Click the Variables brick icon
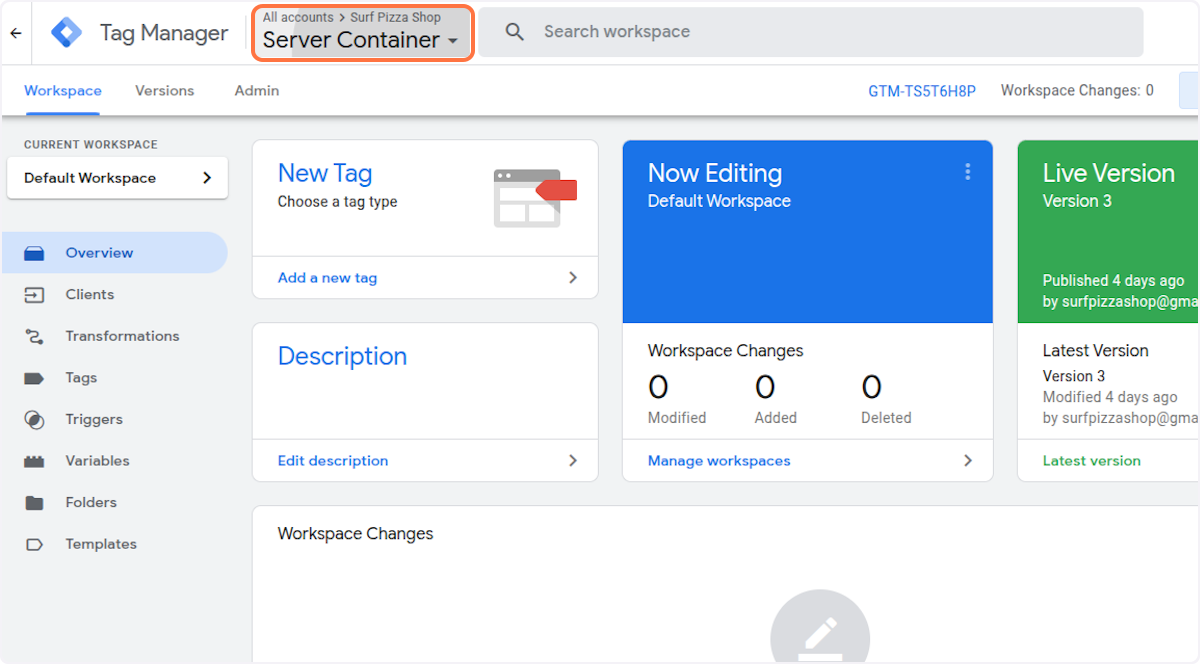This screenshot has height=664, width=1200. pos(34,462)
